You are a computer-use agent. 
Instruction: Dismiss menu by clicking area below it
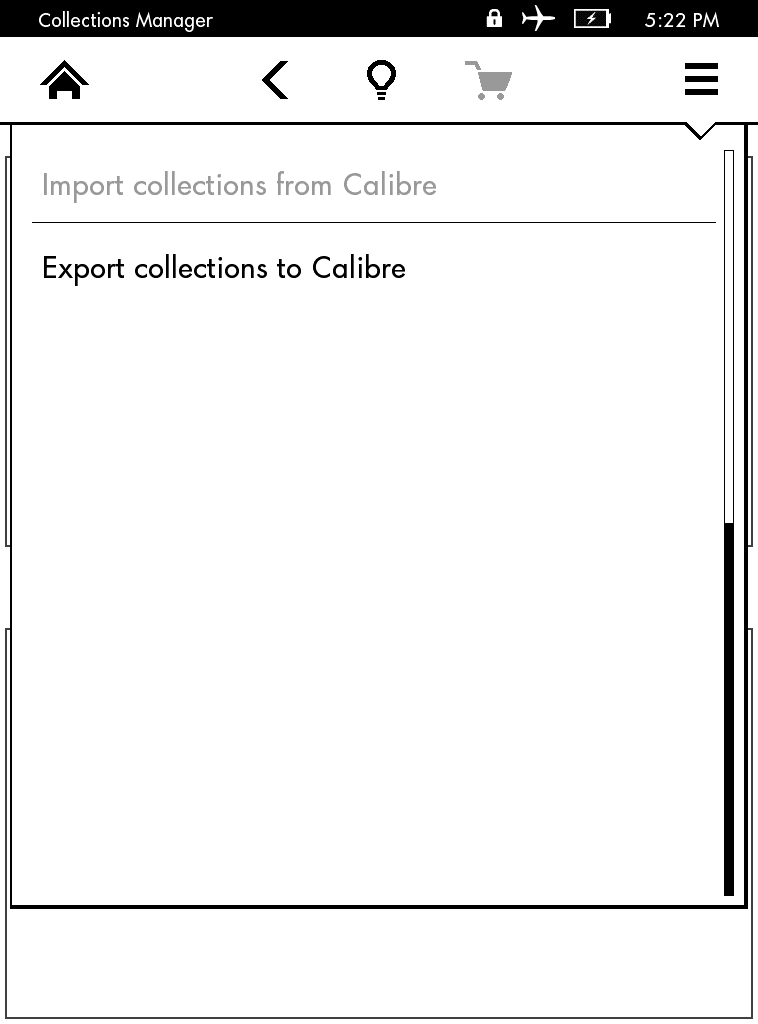379,963
